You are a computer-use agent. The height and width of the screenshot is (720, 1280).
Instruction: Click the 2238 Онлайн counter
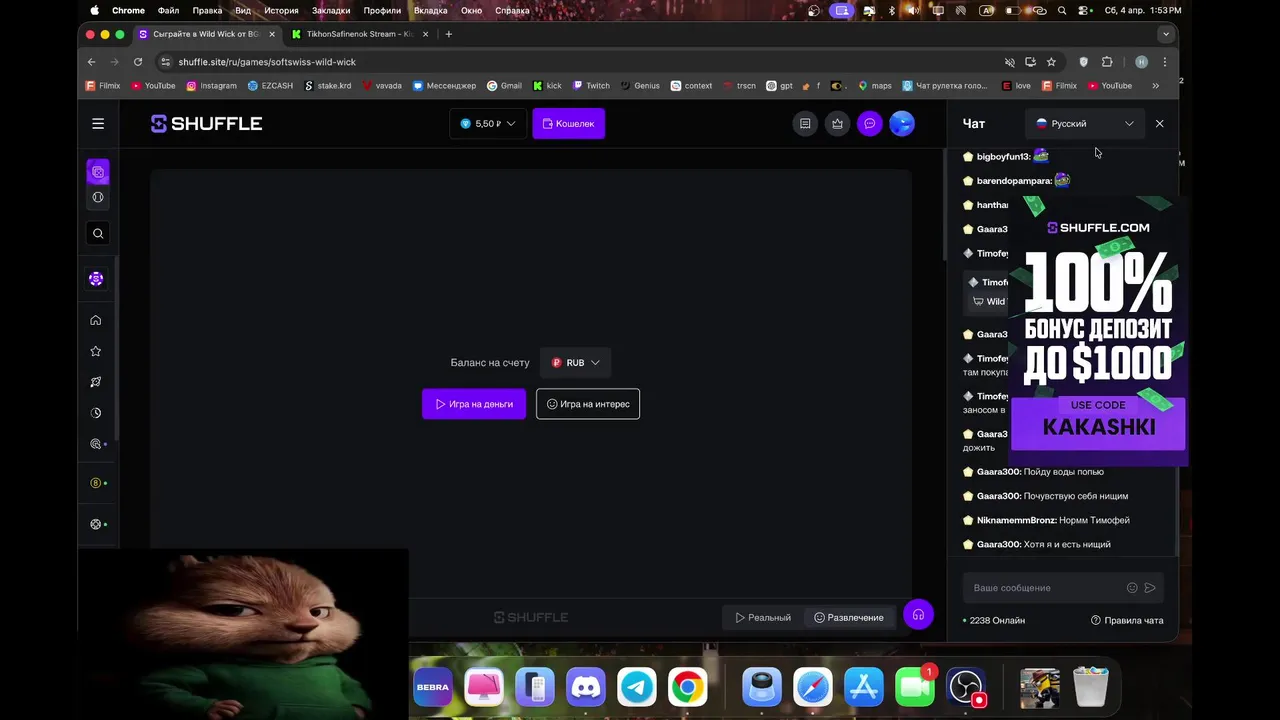(x=994, y=620)
